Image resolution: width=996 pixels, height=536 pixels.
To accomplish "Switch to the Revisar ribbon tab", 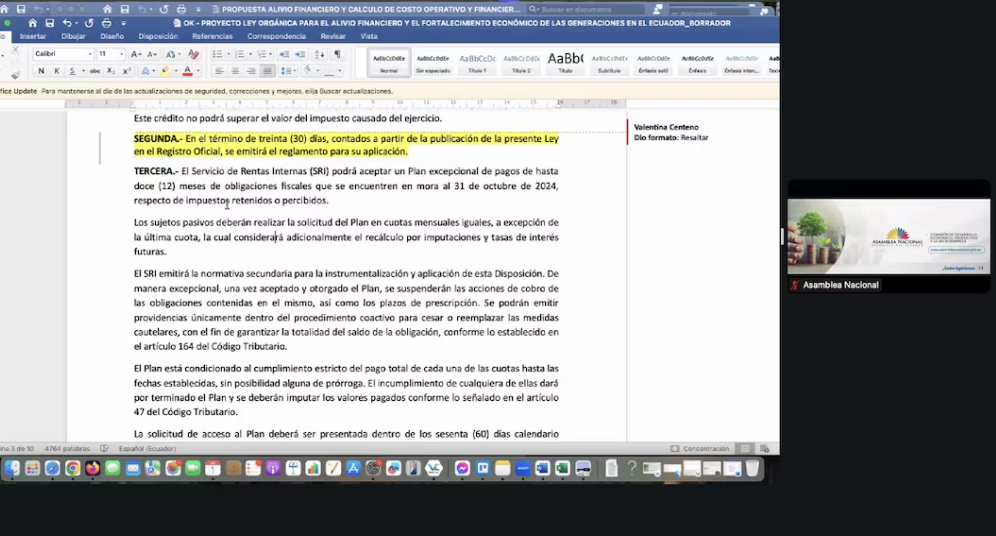I will coord(333,36).
